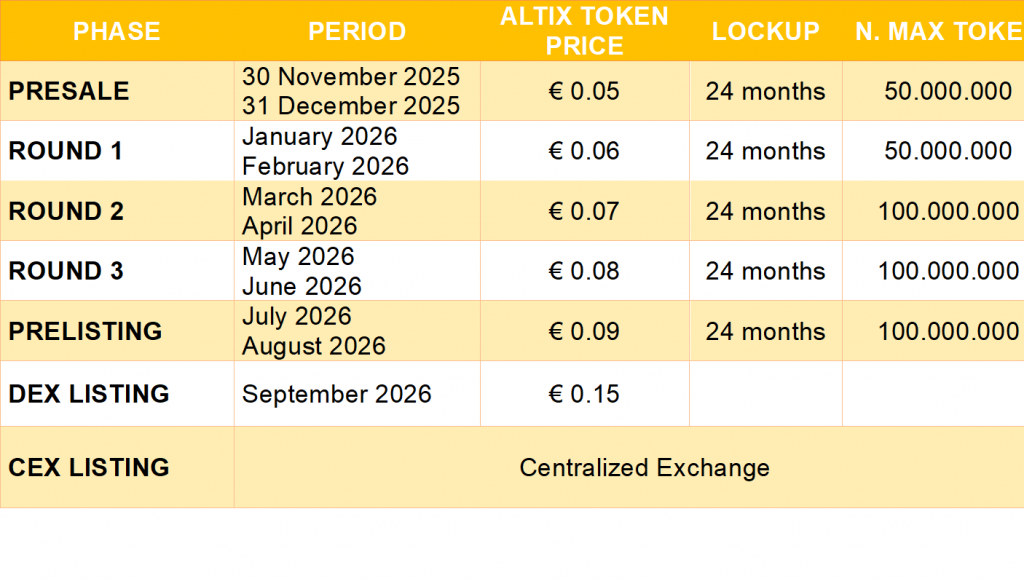Select the September 2026 period cell

337,394
